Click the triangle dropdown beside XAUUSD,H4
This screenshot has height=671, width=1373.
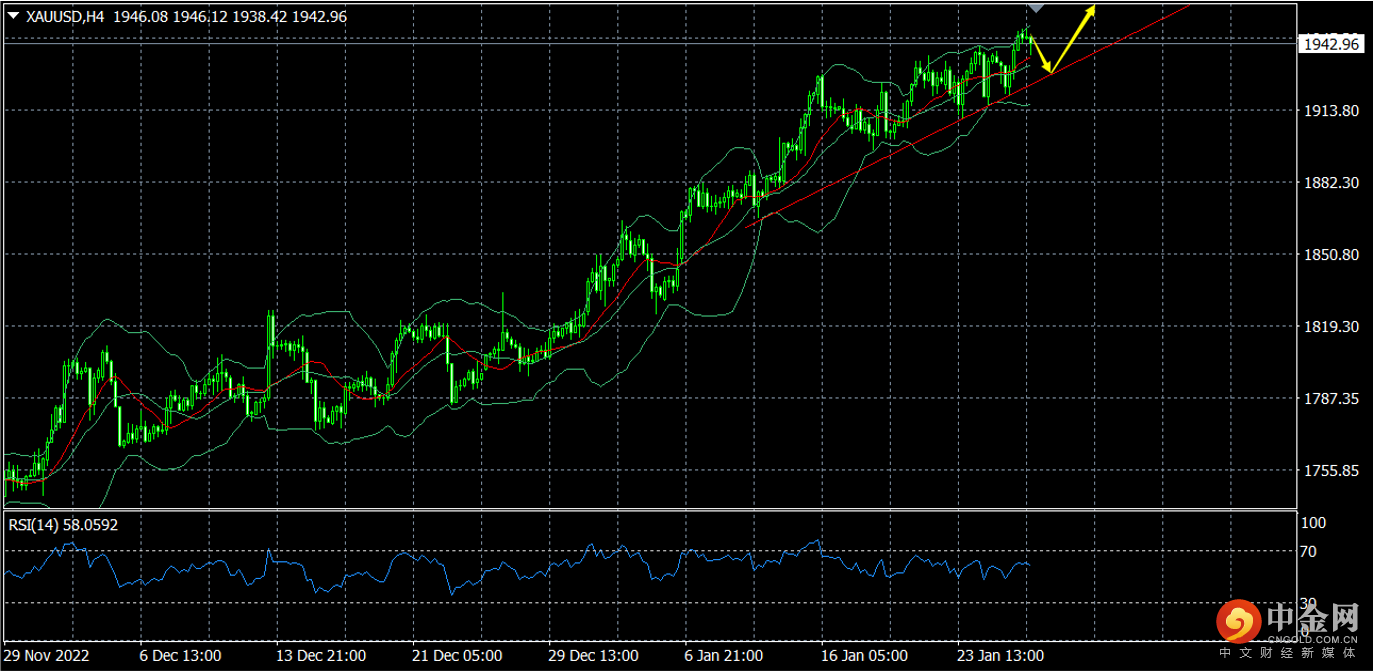pos(13,16)
